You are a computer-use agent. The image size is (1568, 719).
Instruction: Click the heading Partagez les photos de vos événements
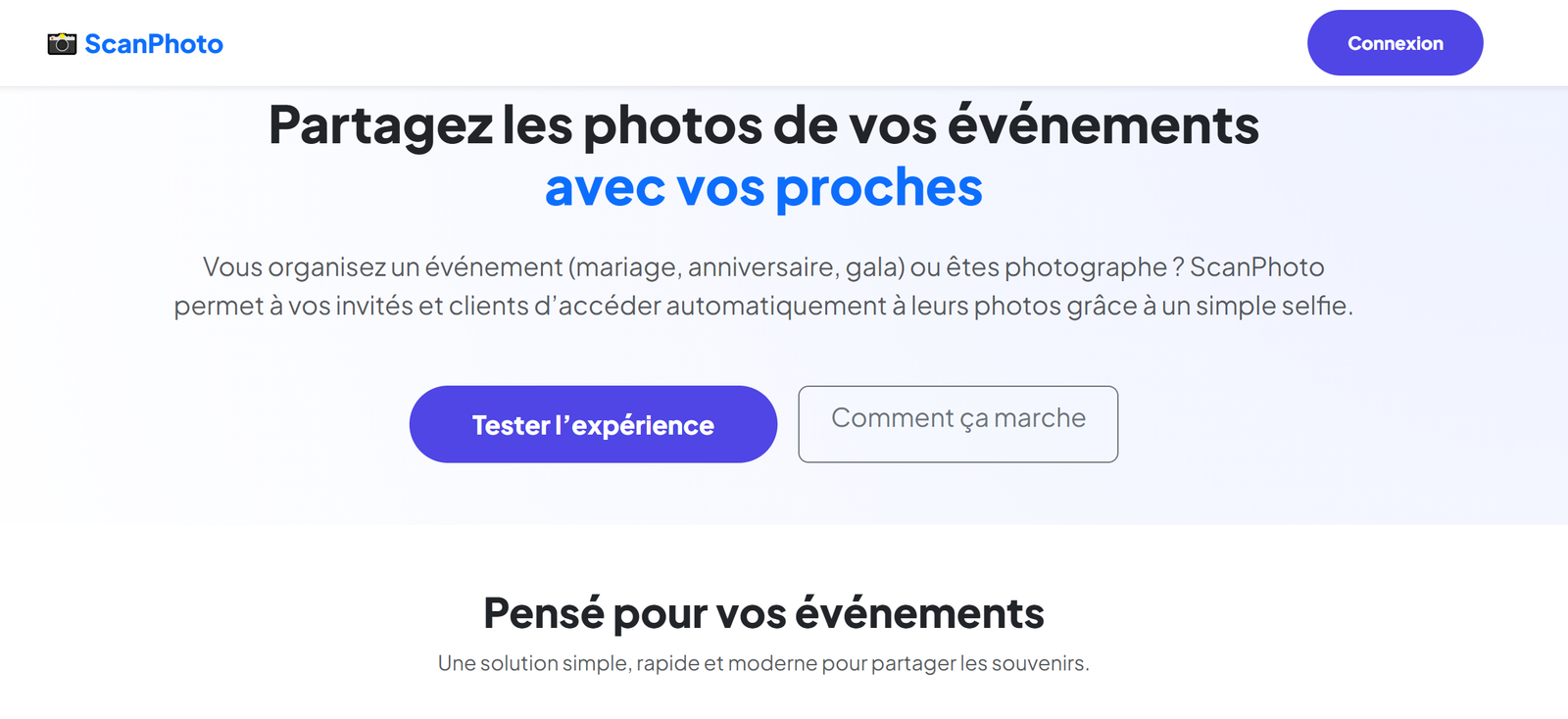tap(762, 124)
